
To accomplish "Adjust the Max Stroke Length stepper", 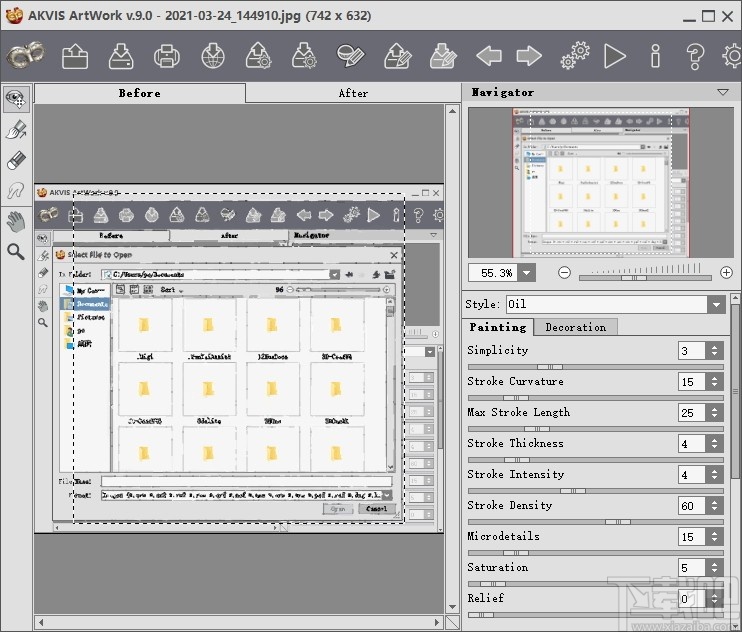I will coord(714,413).
